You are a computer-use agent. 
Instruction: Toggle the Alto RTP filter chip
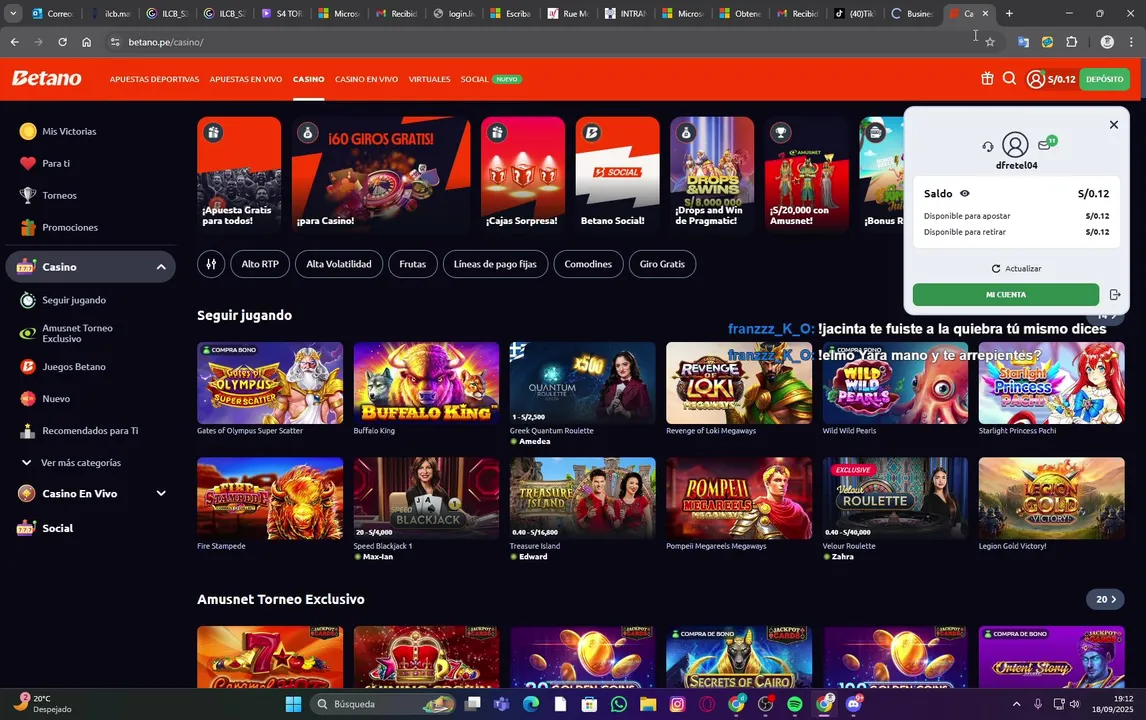pos(260,264)
